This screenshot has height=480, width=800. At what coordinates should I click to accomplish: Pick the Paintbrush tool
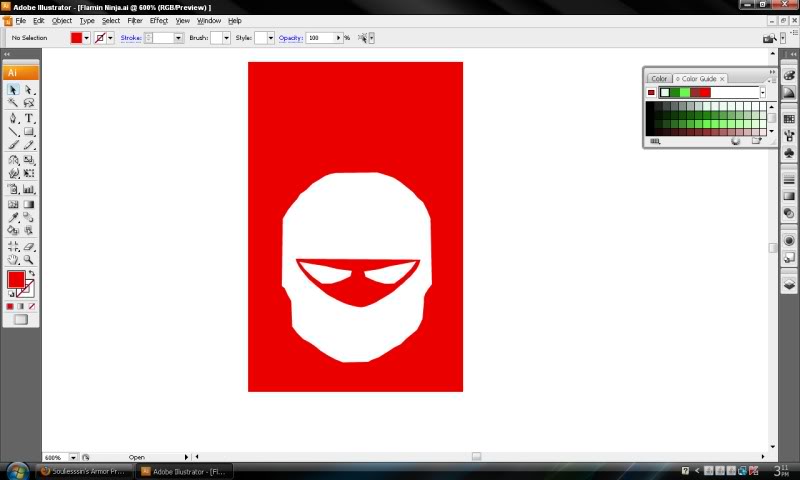(x=13, y=145)
